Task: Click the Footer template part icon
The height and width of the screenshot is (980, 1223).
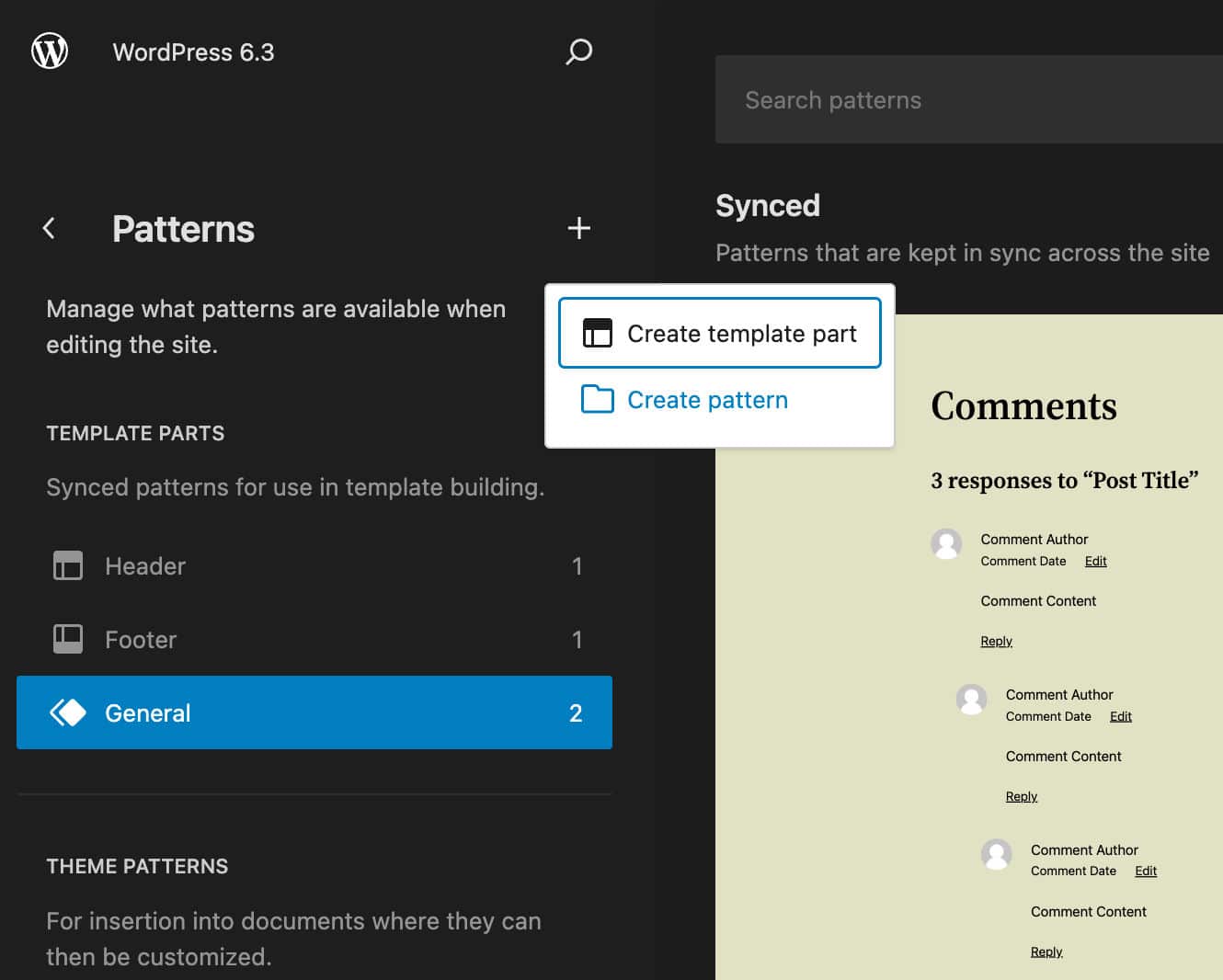Action: click(67, 639)
